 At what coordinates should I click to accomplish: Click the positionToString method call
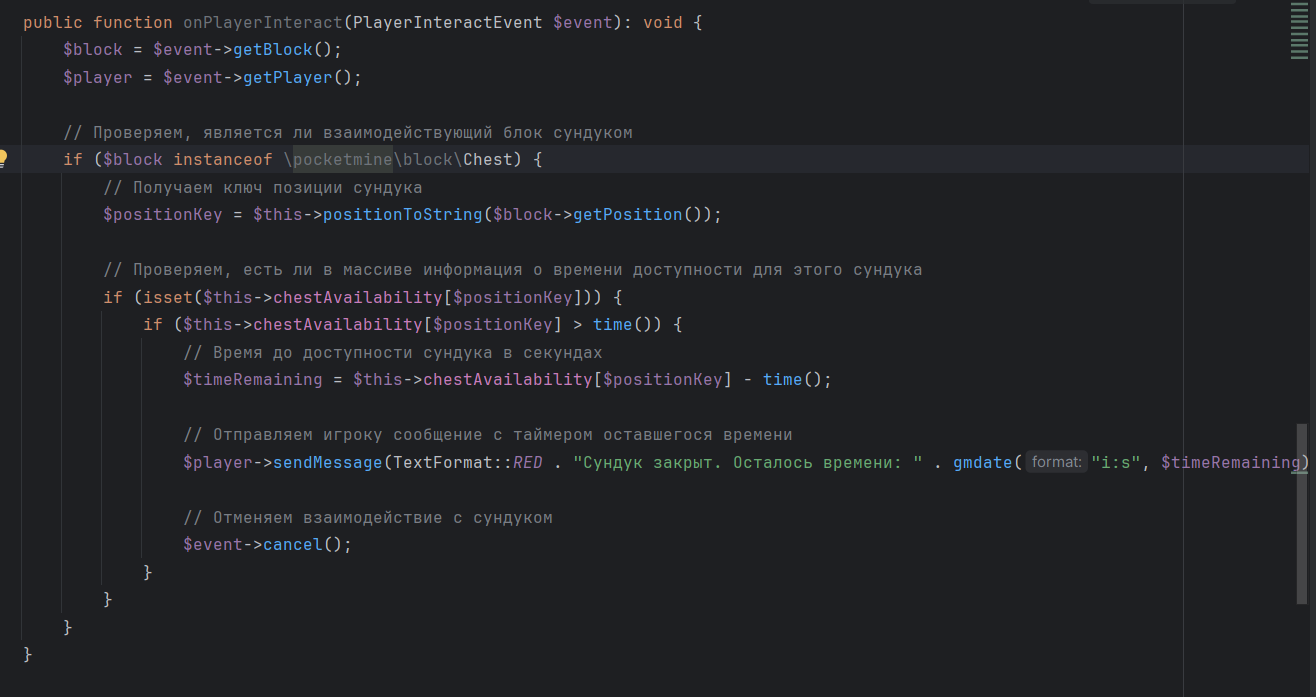tap(403, 215)
